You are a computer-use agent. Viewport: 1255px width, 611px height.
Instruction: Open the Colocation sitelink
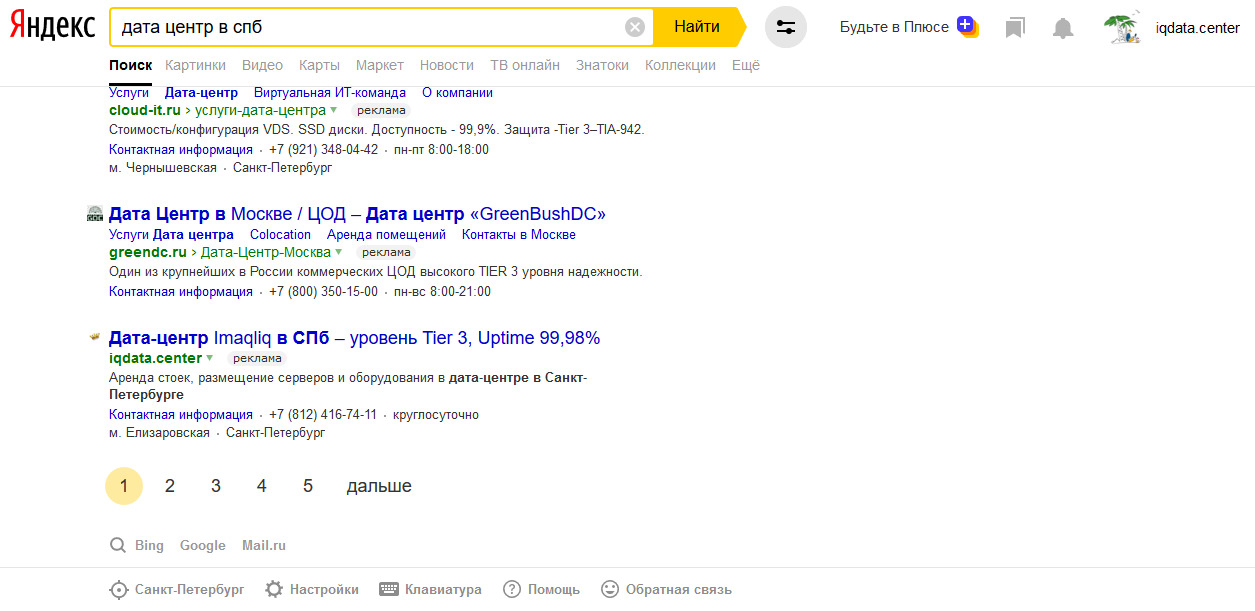click(x=280, y=235)
